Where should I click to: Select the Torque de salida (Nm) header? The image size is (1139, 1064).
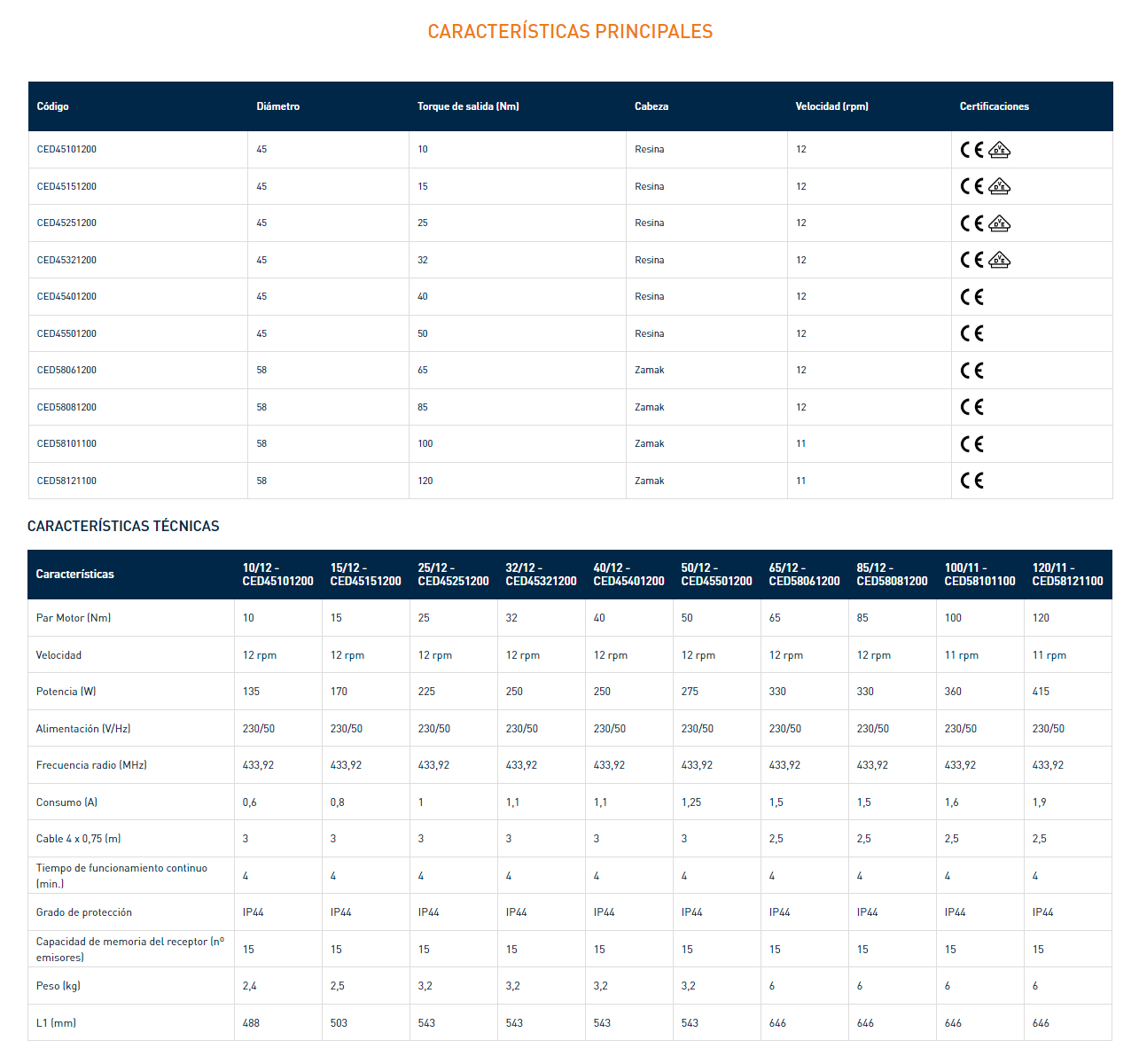(468, 106)
